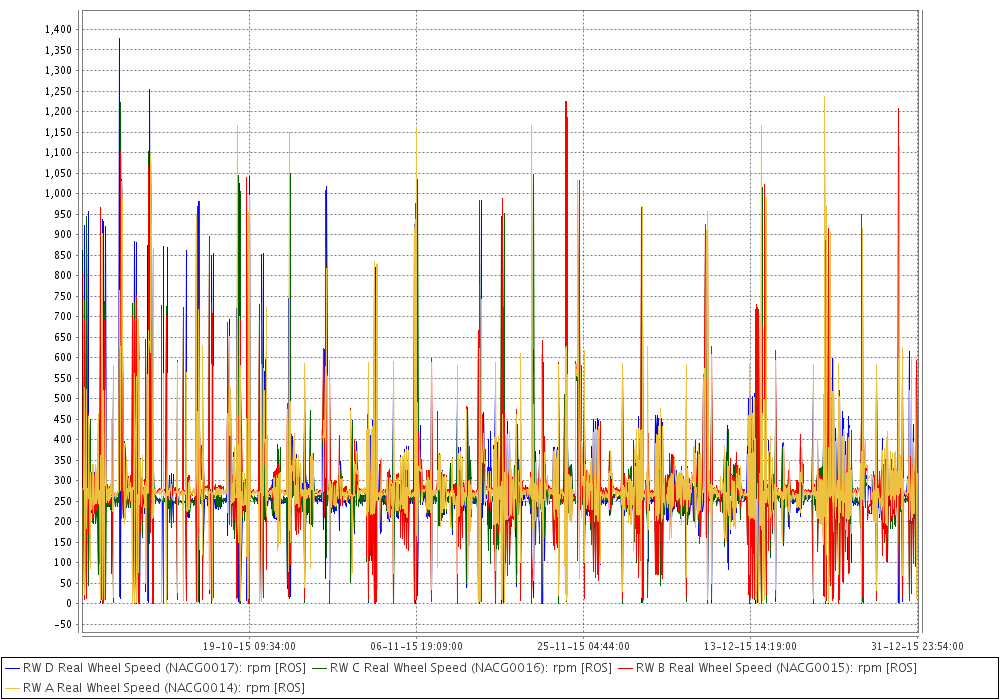Click the blue line swatch for RW D
The height and width of the screenshot is (700, 1000).
(x=12, y=668)
